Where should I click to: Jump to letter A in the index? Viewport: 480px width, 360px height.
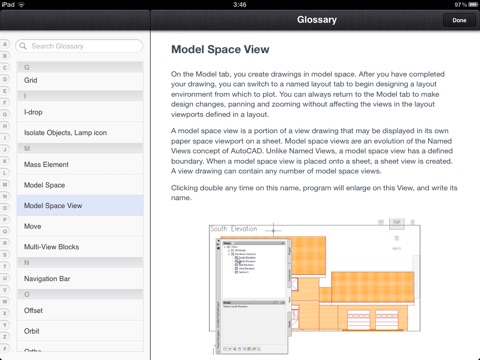[5, 44]
